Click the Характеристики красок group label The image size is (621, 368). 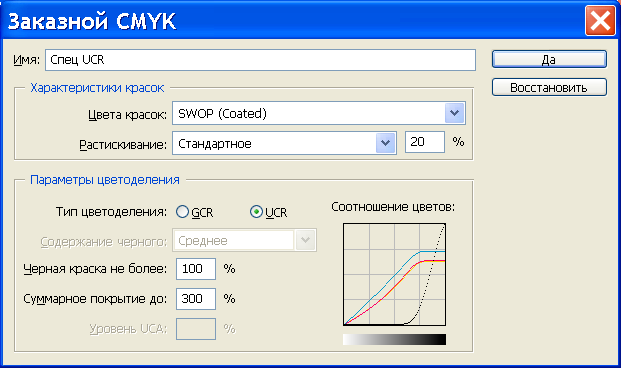pos(97,88)
